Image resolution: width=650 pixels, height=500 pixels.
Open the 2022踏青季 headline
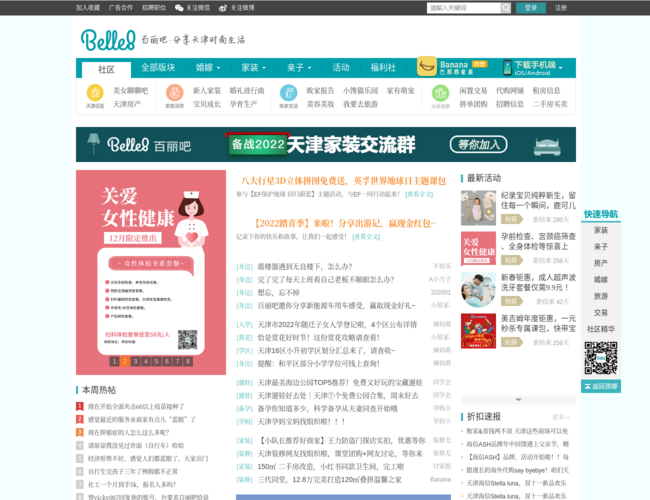pos(343,223)
